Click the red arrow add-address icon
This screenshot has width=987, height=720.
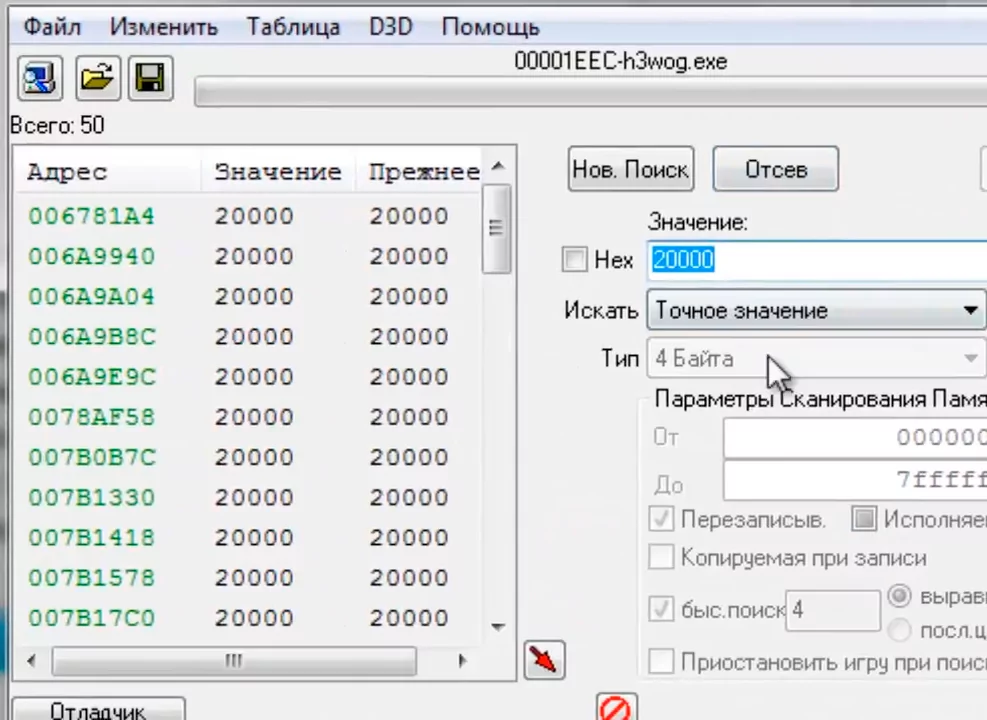tap(544, 660)
